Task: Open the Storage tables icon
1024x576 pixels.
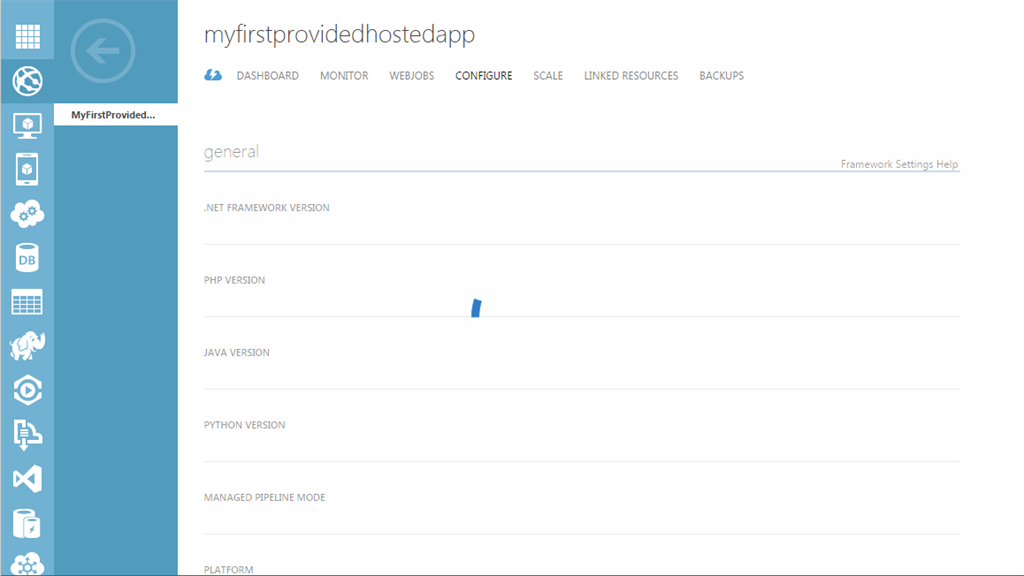Action: click(27, 301)
